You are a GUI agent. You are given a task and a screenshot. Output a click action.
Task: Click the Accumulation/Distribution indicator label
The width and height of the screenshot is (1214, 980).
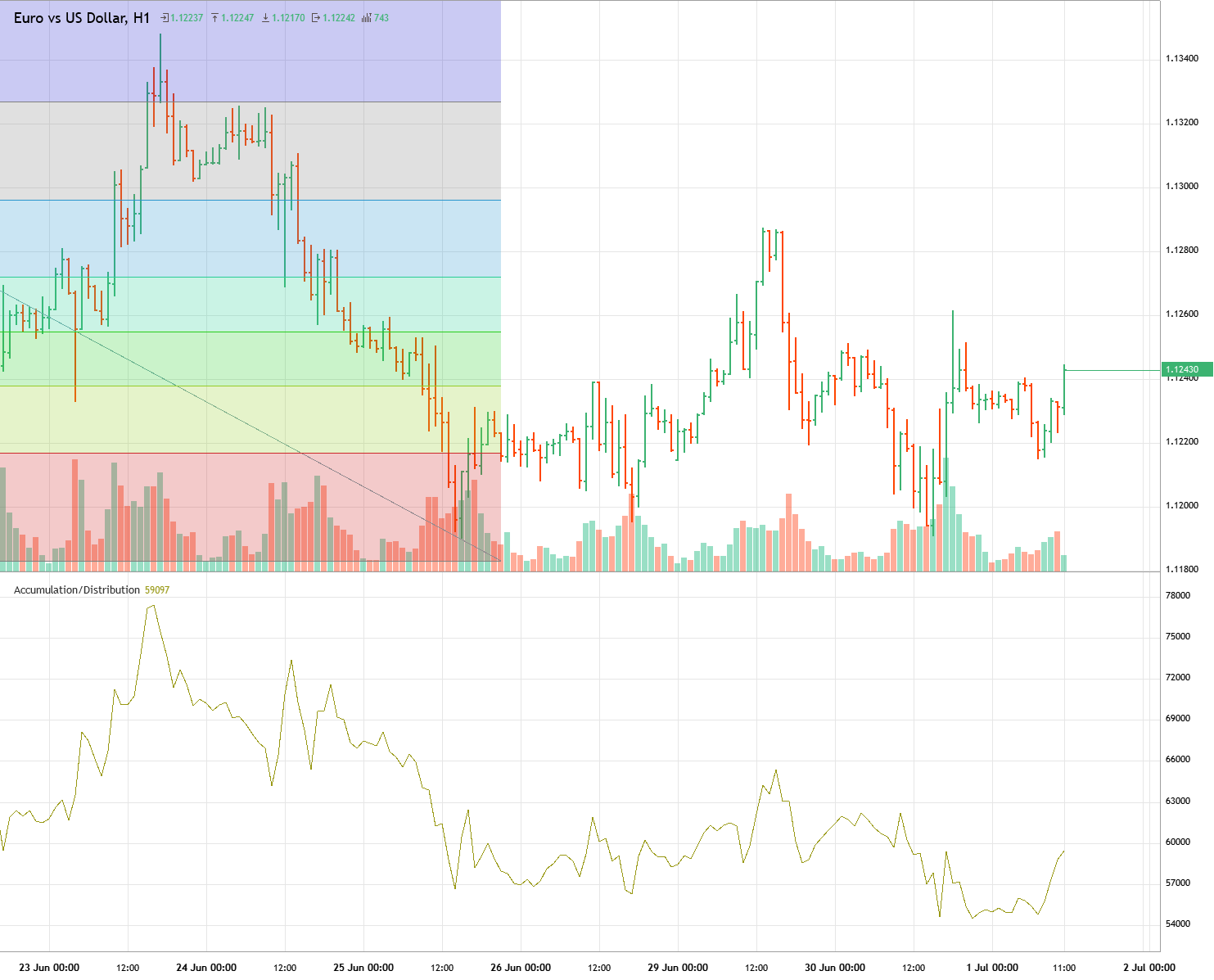[77, 590]
